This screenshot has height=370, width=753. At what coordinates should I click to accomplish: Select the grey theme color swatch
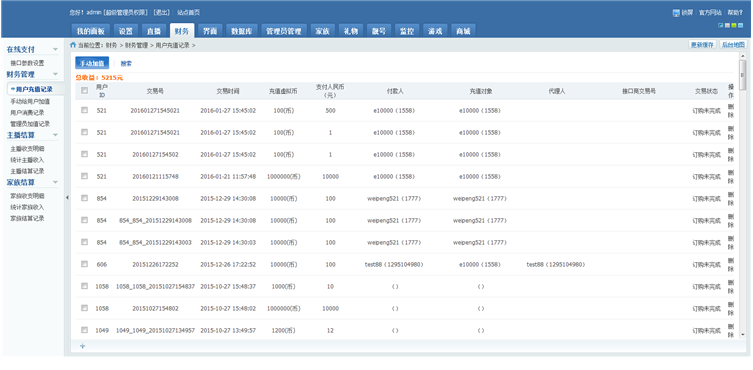[x=727, y=25]
